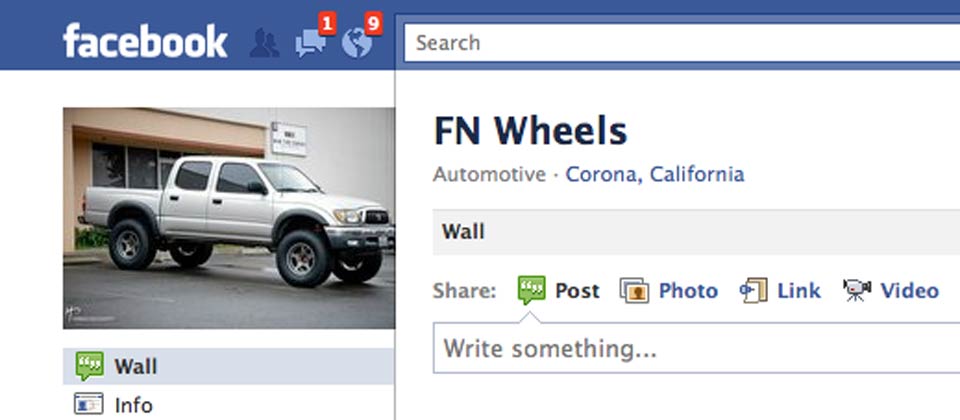Choose the Photo share option label
960x420 pixels.
click(688, 291)
